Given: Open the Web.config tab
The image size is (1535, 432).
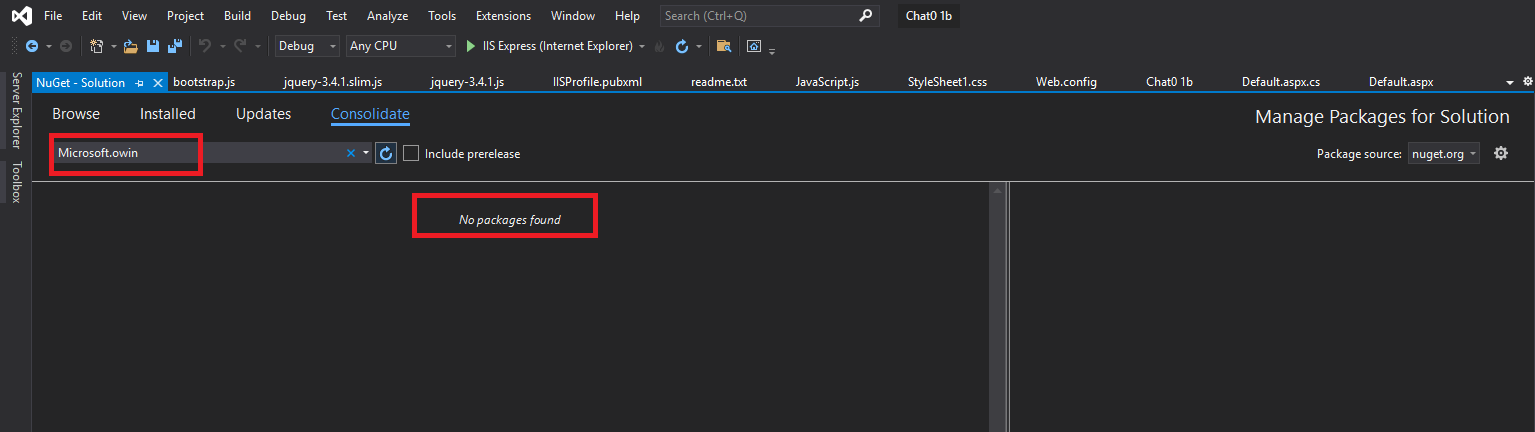Looking at the screenshot, I should 1066,82.
